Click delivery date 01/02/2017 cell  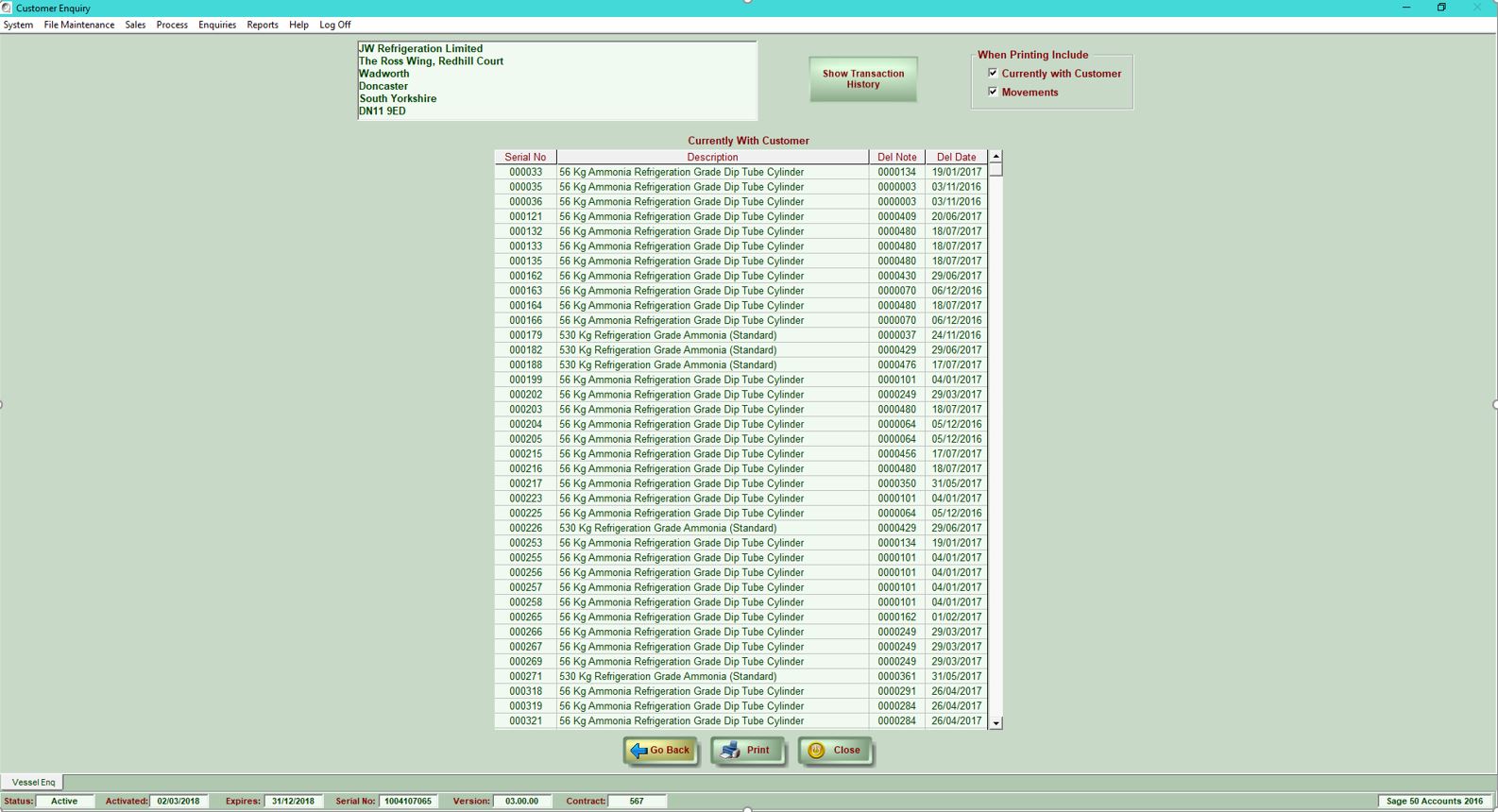point(956,617)
